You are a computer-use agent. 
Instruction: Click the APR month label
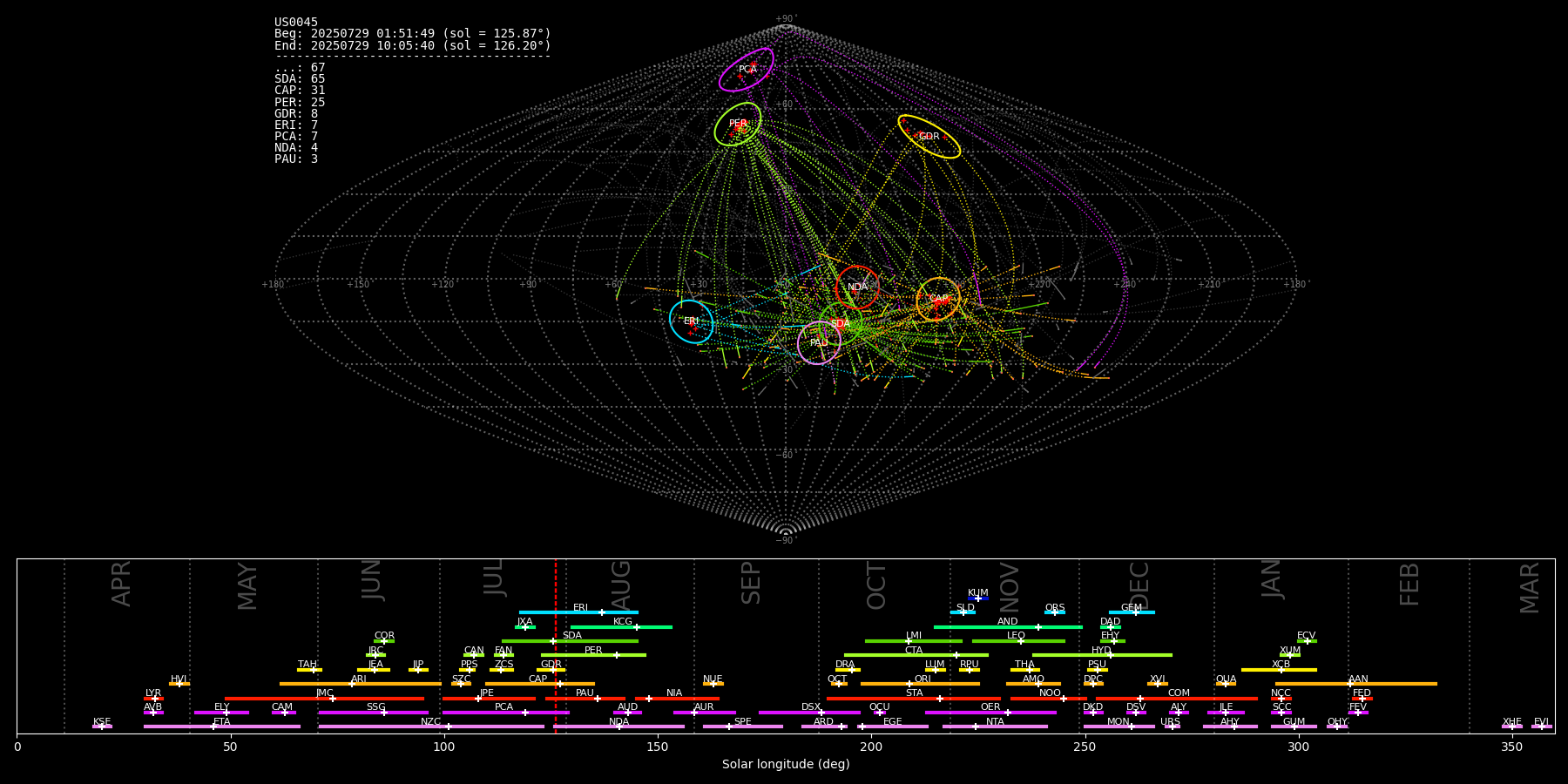tap(121, 584)
